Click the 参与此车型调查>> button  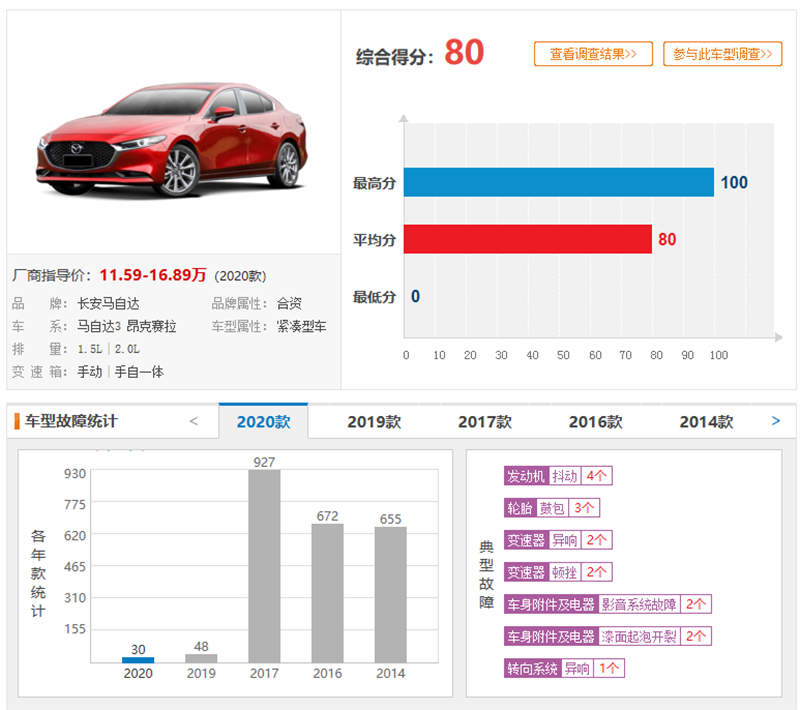722,54
